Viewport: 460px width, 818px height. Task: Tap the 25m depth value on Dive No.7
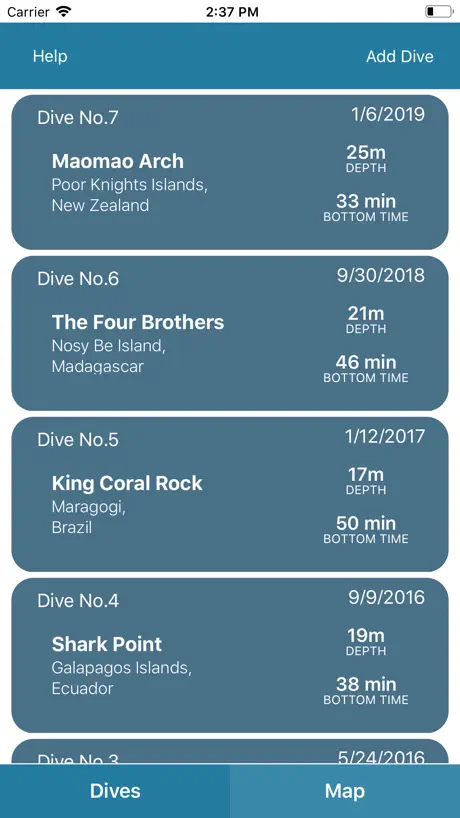pos(366,153)
